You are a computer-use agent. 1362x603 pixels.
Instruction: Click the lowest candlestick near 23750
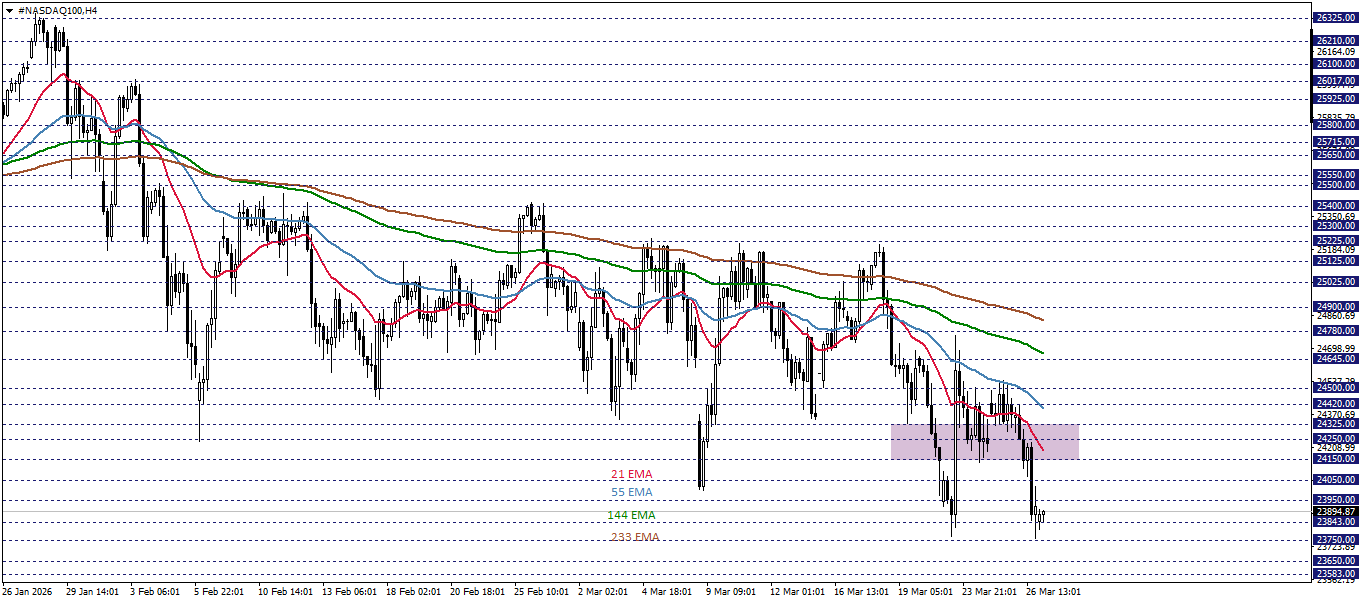(1035, 530)
